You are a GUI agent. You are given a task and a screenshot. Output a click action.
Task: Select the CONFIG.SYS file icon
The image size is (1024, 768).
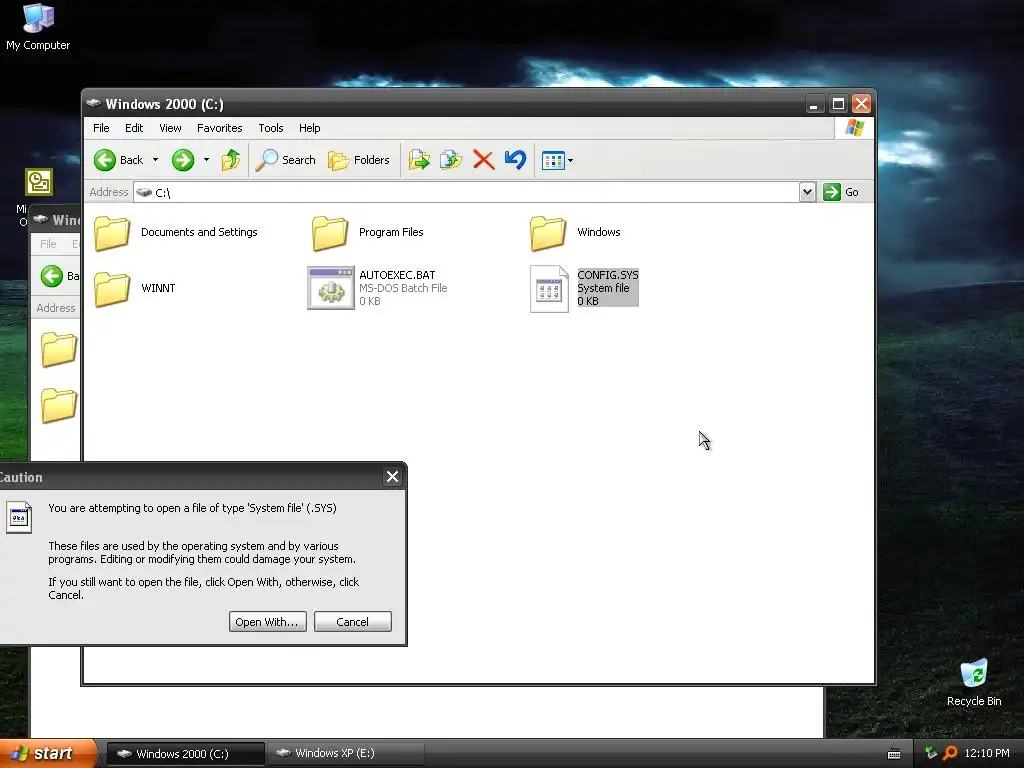pyautogui.click(x=549, y=289)
